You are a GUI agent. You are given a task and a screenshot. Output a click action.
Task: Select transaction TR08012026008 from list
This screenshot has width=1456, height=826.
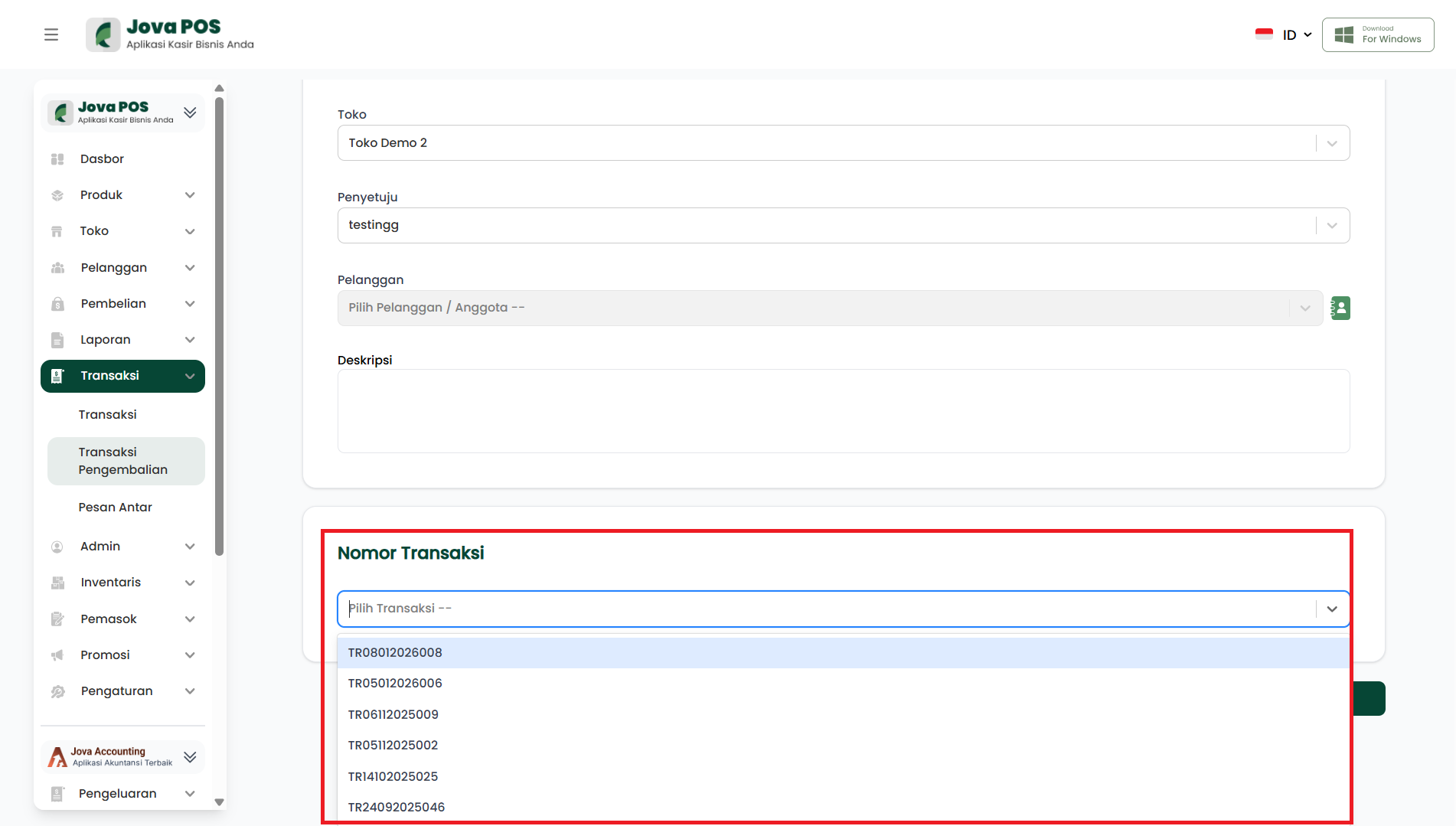coord(395,652)
